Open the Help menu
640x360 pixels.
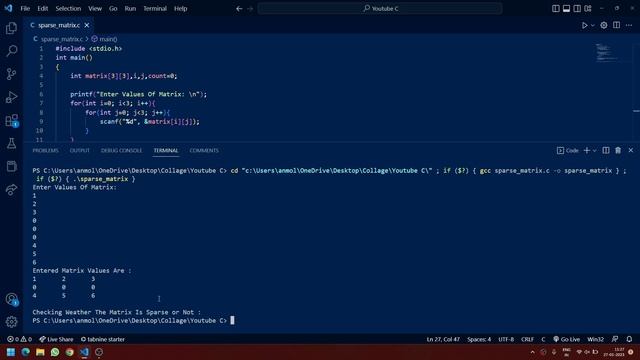point(180,9)
